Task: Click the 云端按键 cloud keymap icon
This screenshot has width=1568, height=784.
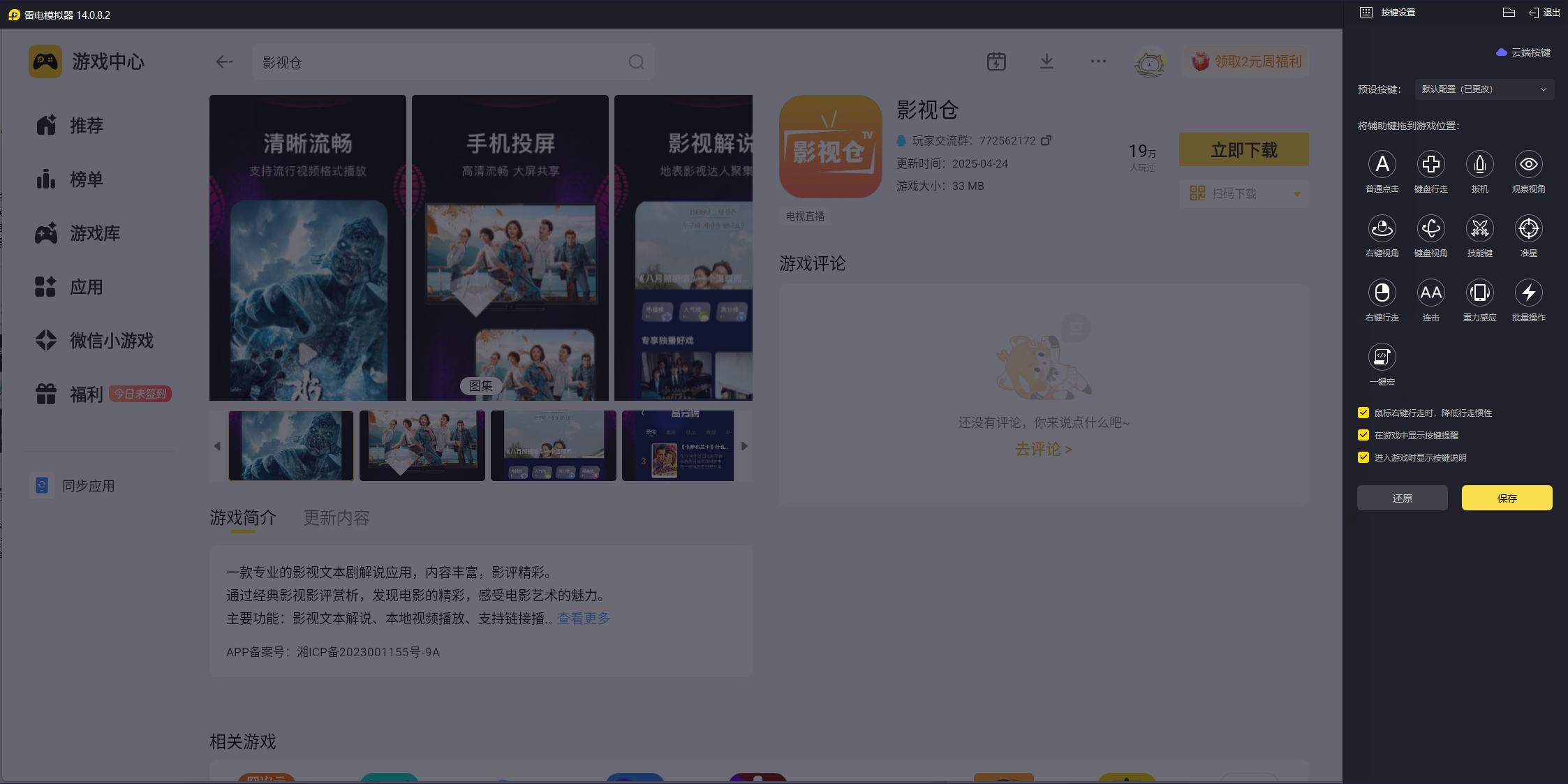Action: [1502, 52]
